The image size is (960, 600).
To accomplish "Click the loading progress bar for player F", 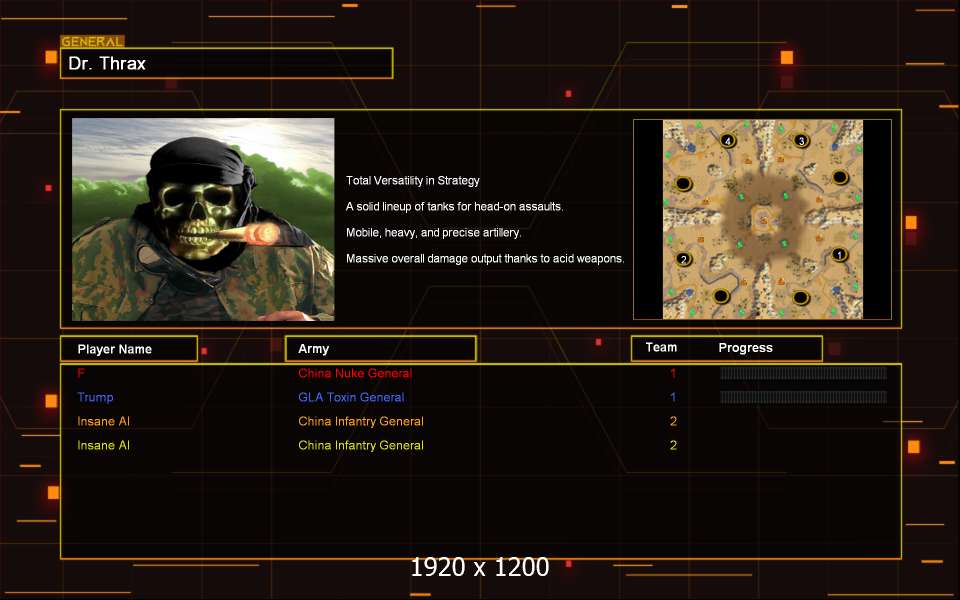I will coord(803,373).
